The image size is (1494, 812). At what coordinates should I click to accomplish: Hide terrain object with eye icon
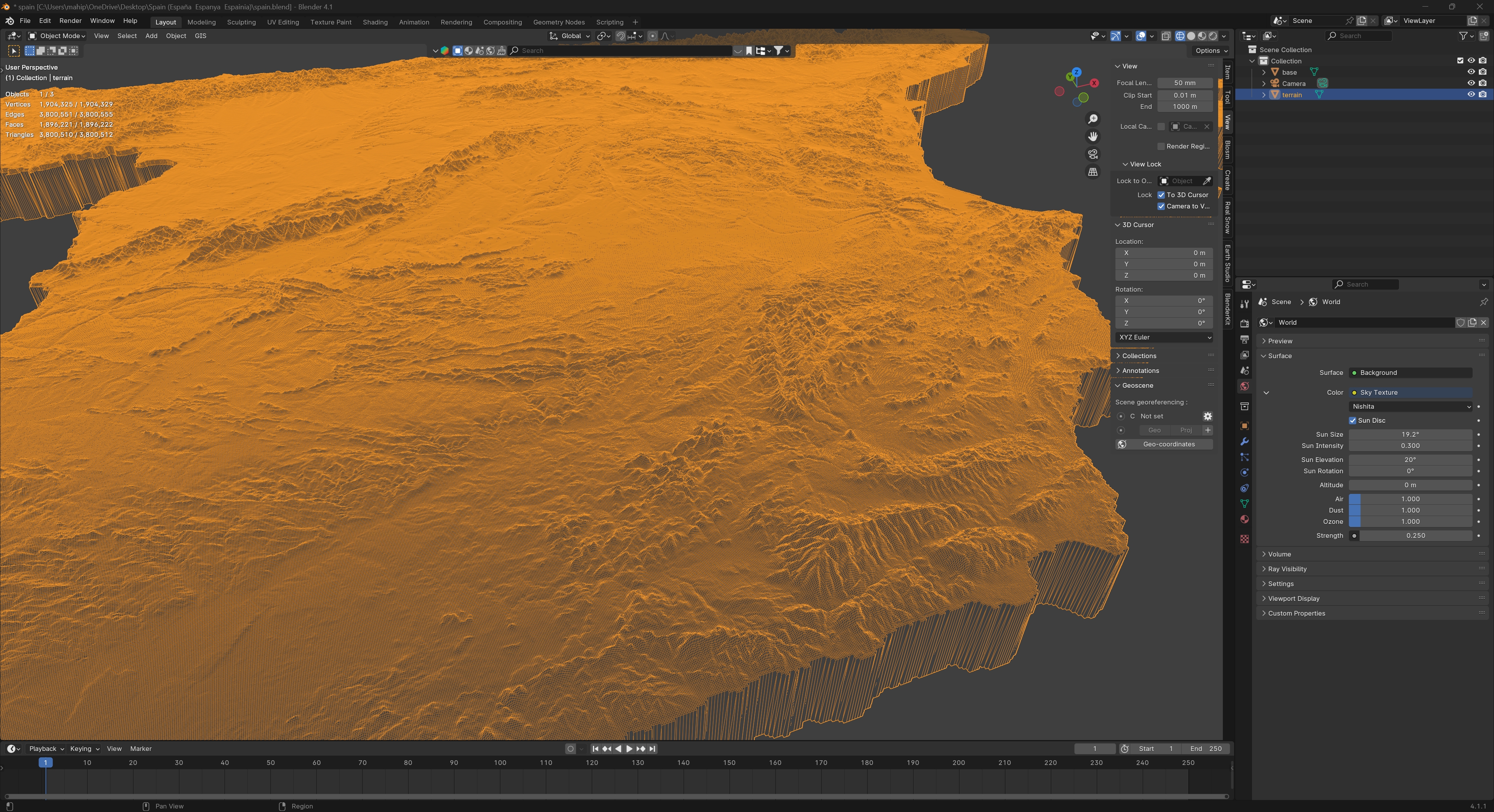point(1471,94)
